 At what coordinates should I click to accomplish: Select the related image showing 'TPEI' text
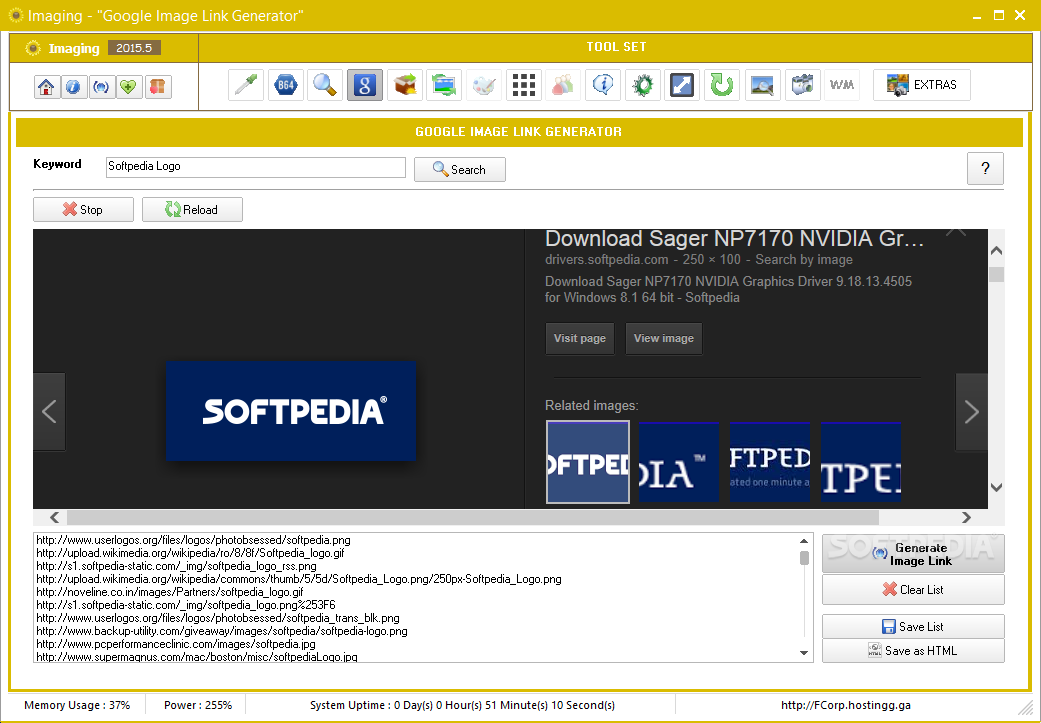tap(860, 462)
